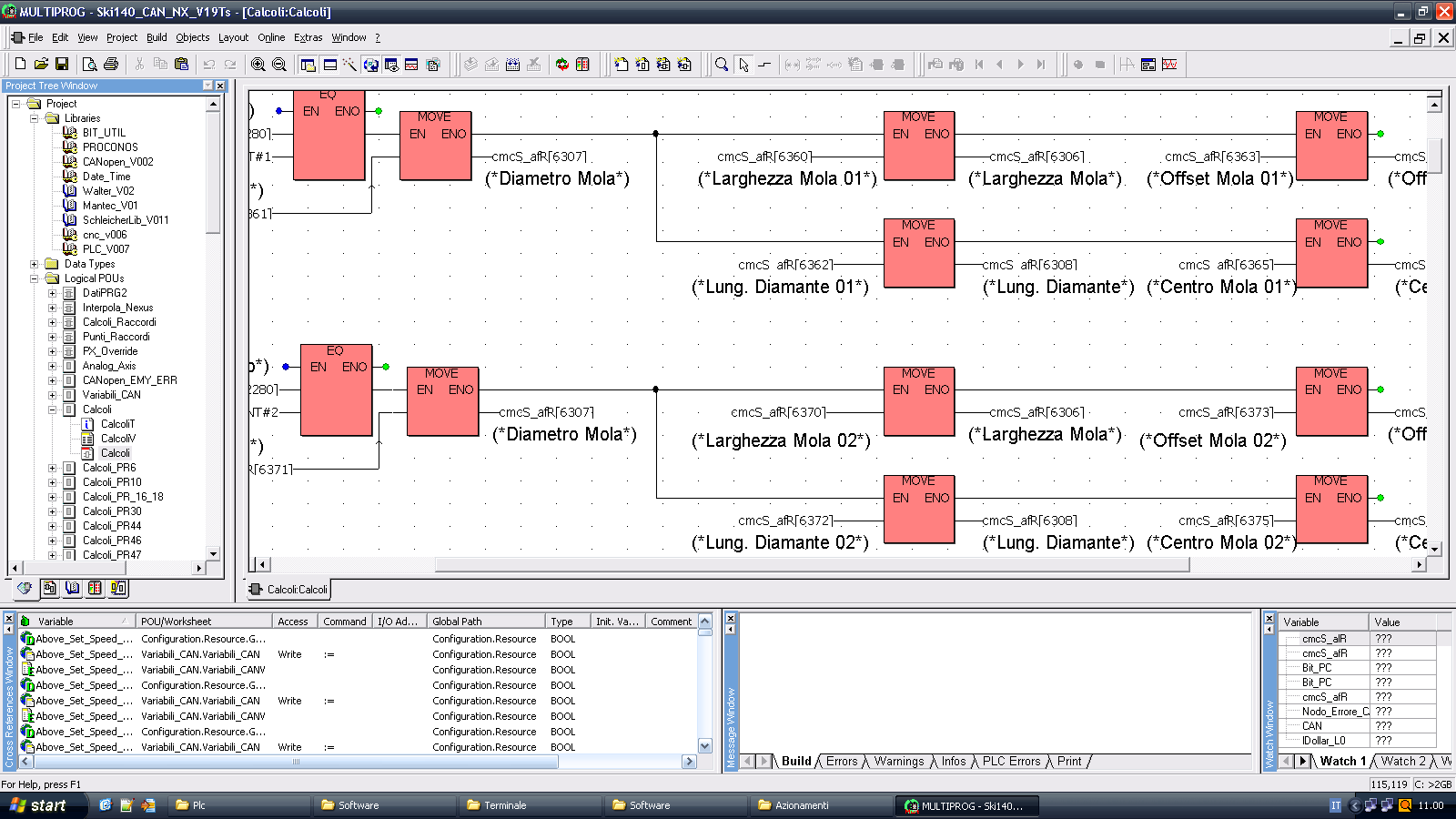The image size is (1456, 819).
Task: Click the Print Preview toolbar icon
Action: point(89,65)
